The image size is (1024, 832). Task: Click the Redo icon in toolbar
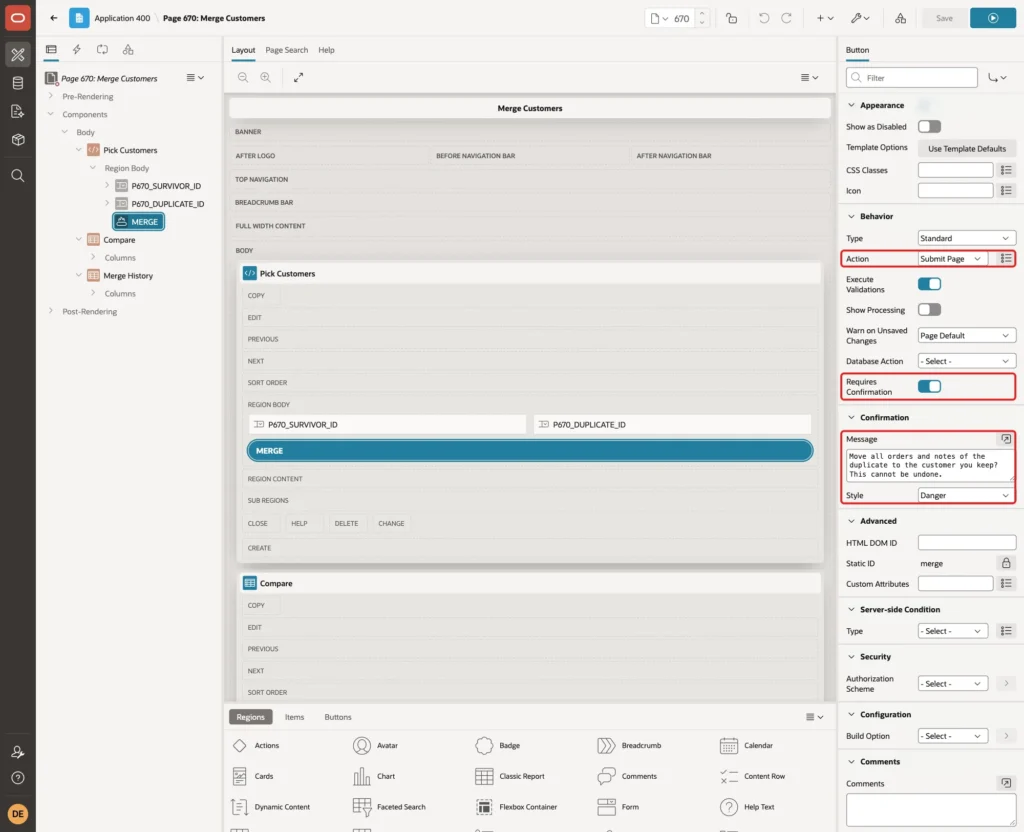[786, 18]
